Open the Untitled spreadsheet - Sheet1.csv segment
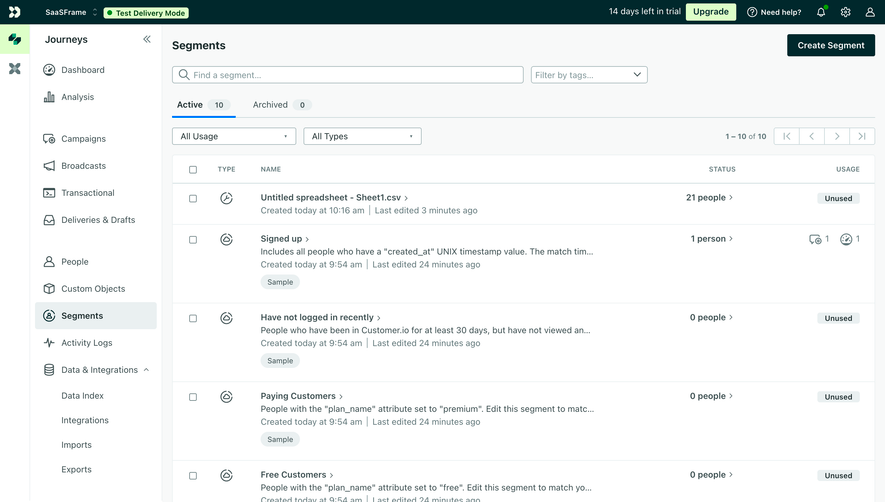The image size is (885, 502). click(334, 198)
